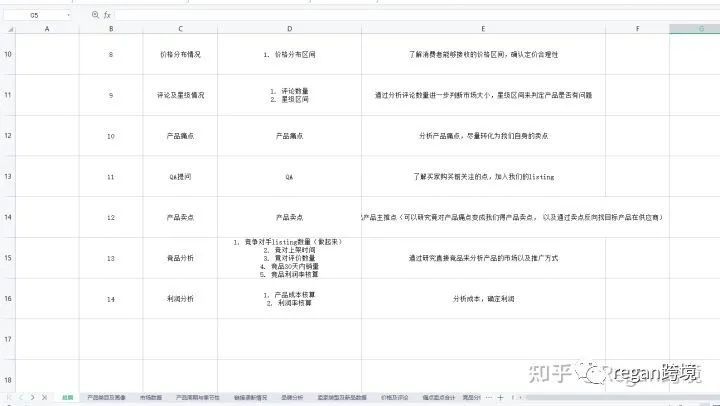The width and height of the screenshot is (720, 406).
Task: Select the highlighted column G header
Action: point(695,29)
